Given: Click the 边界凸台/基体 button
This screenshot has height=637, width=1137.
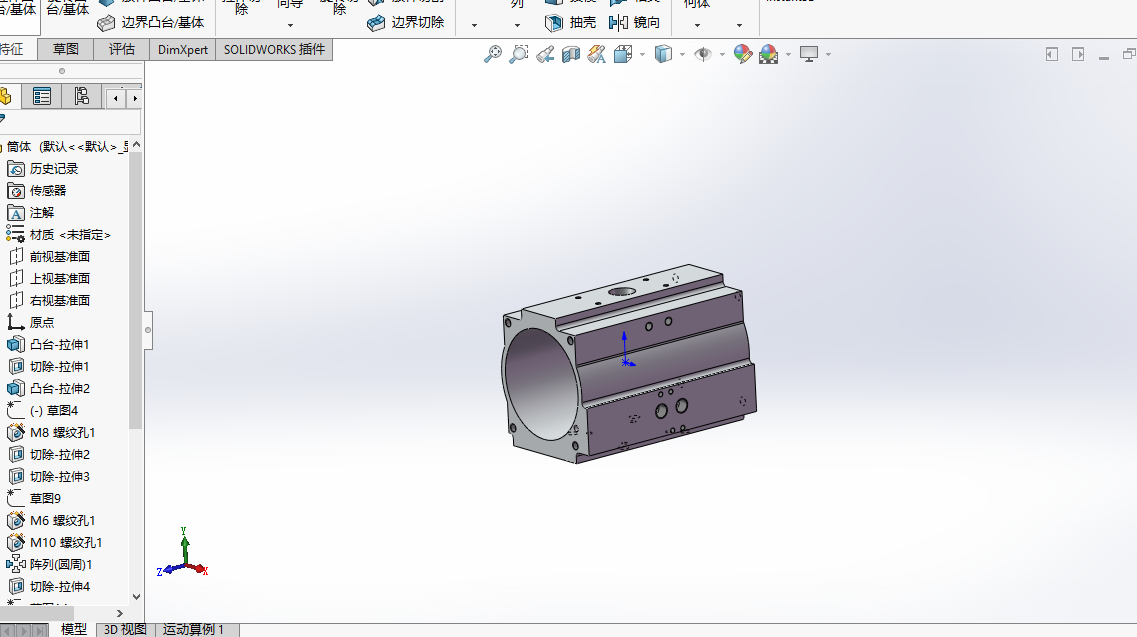Looking at the screenshot, I should [x=151, y=22].
